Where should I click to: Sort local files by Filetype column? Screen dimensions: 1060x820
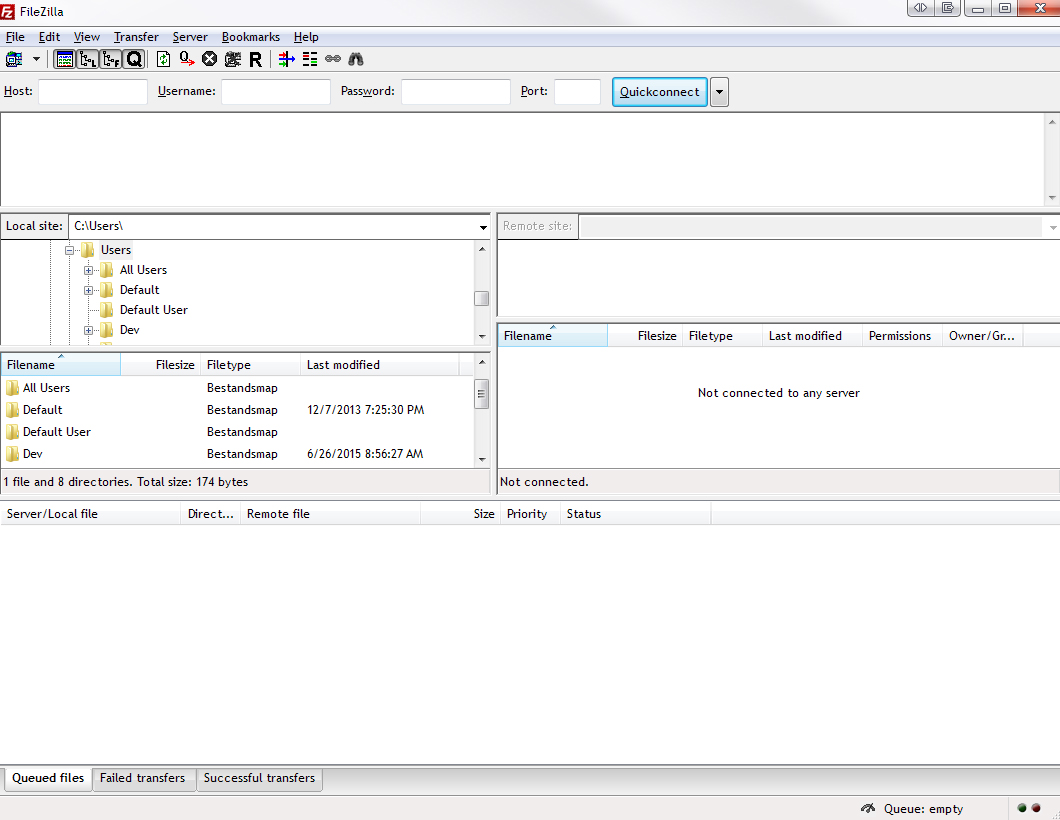pyautogui.click(x=250, y=365)
